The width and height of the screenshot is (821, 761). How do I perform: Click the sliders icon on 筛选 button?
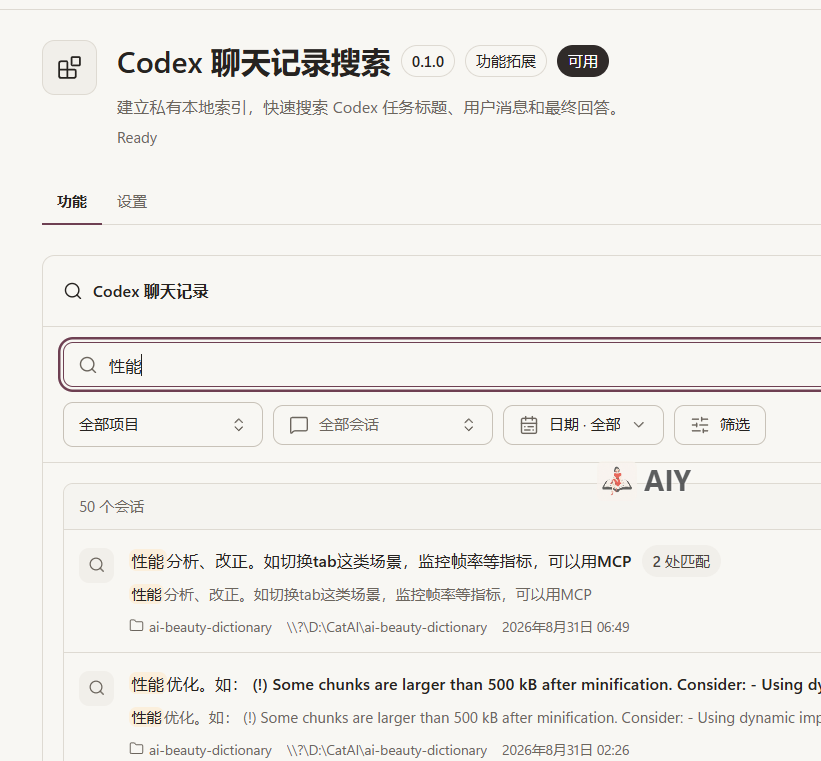[700, 425]
